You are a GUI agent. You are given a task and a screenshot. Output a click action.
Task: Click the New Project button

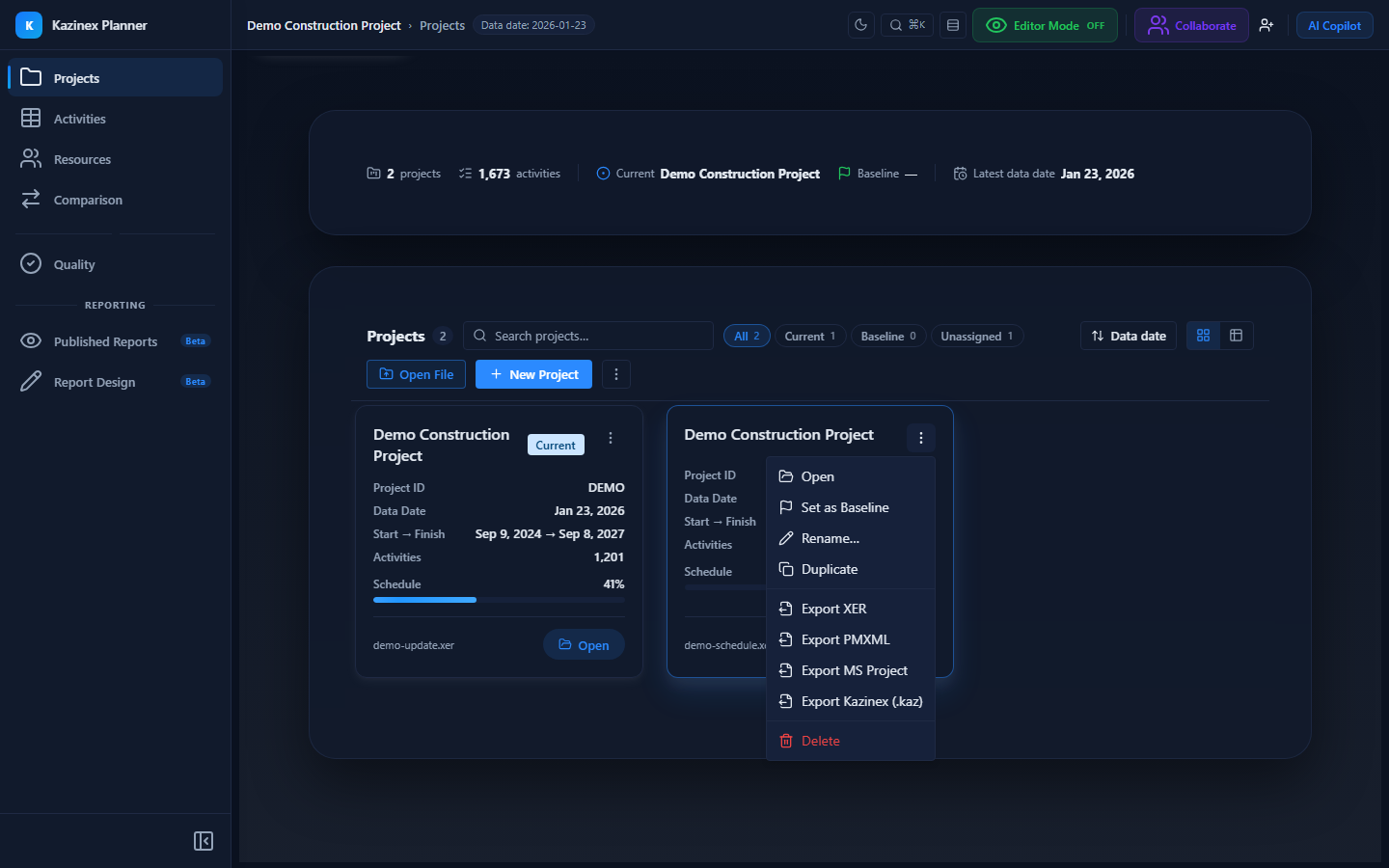(533, 374)
